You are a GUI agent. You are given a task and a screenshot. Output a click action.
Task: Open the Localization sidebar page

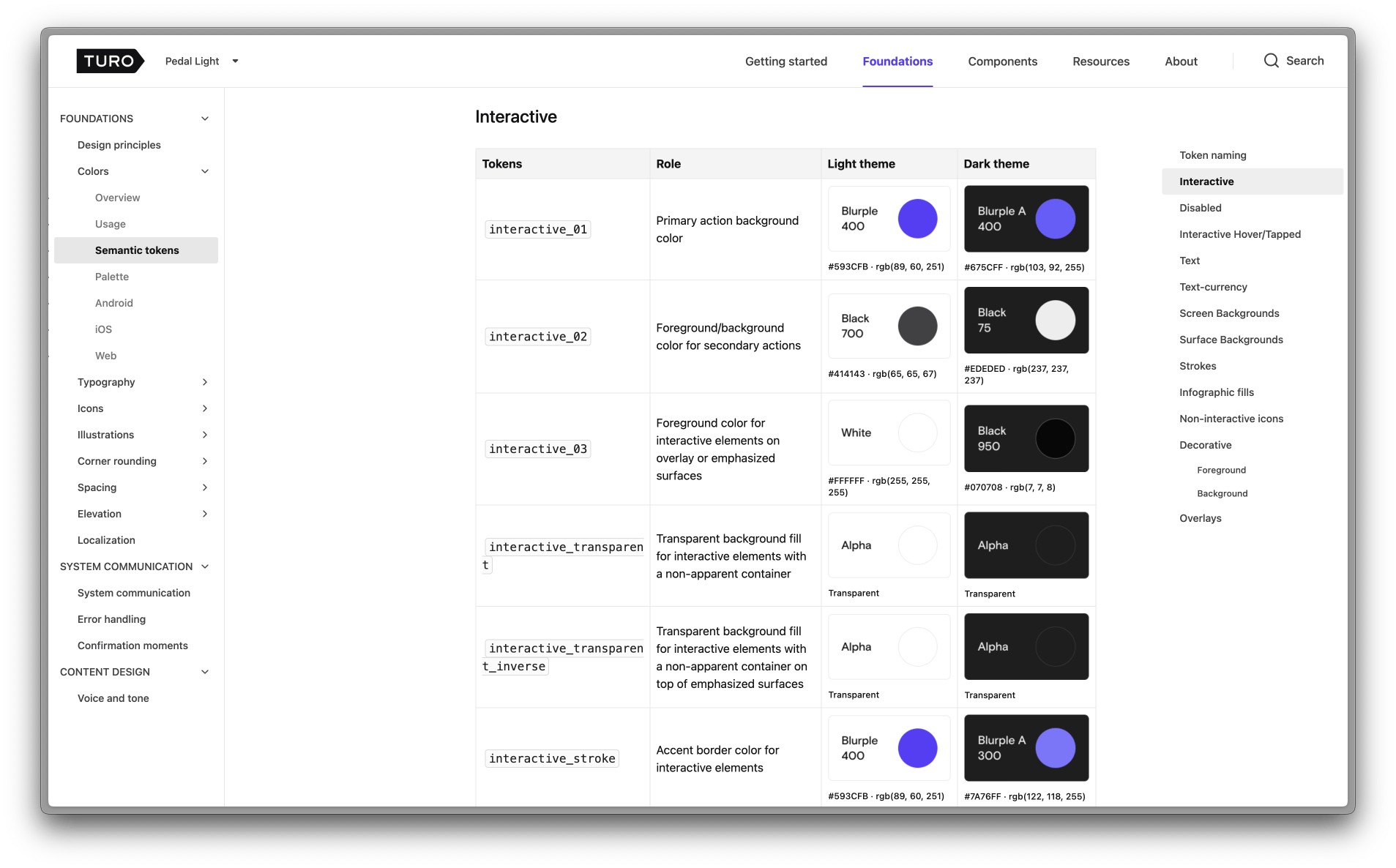[x=106, y=540]
